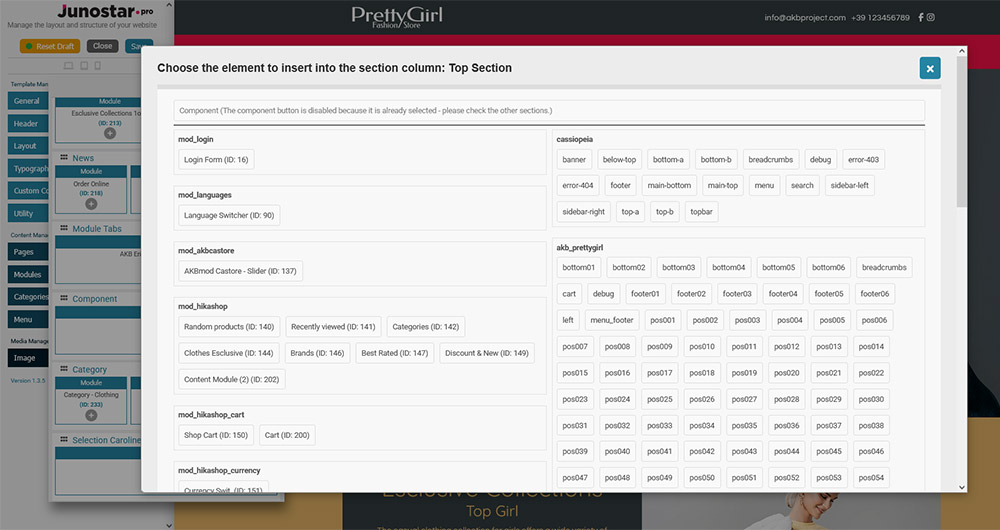
Task: Click the plus icon under Exclusive Collections module
Action: pyautogui.click(x=110, y=133)
